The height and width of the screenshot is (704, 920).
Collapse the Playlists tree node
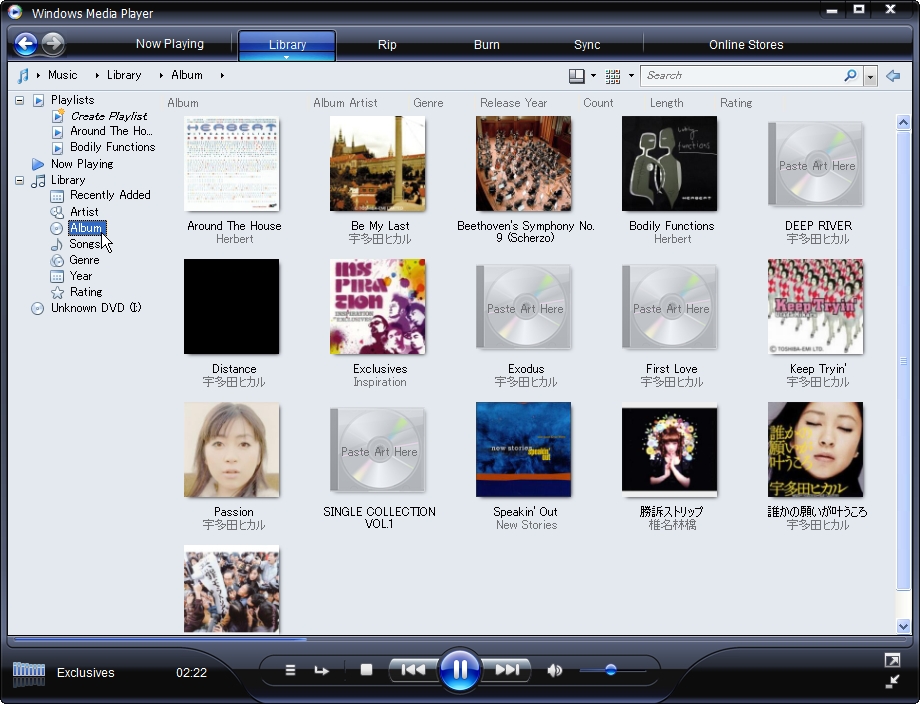(x=19, y=100)
